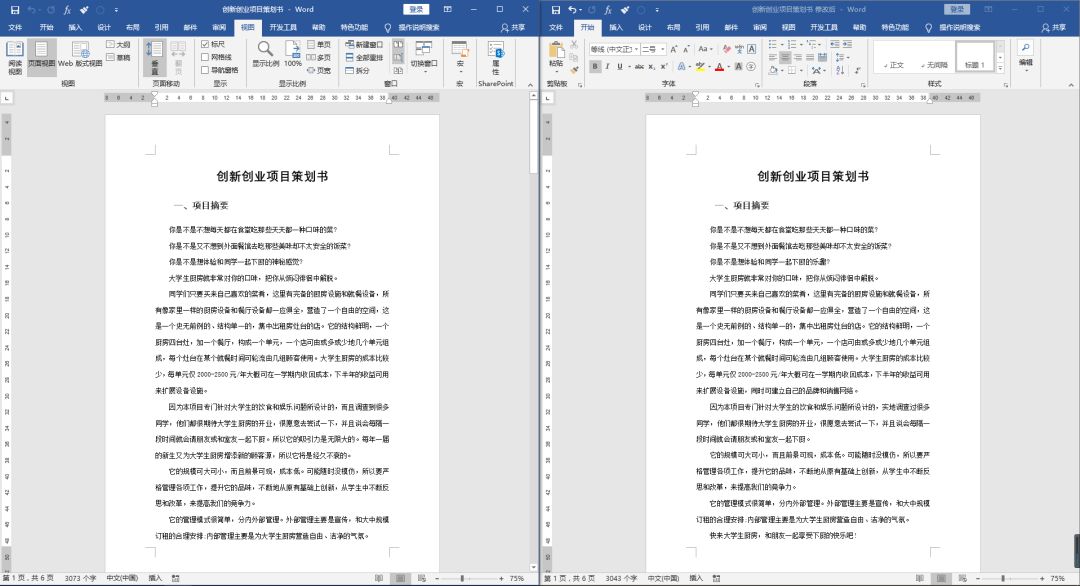This screenshot has height=586, width=1080.
Task: Enable the Navigation Pane checkbox
Action: tap(204, 70)
